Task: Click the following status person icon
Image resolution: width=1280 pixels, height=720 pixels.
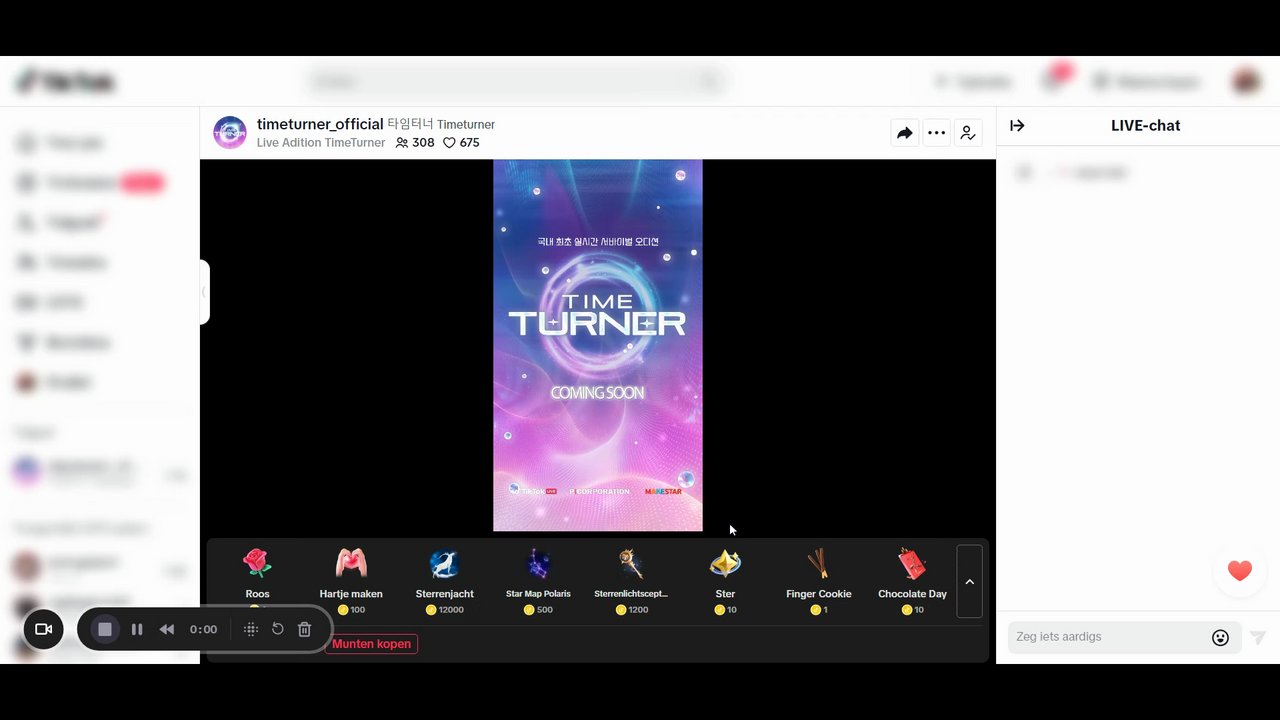Action: tap(968, 133)
